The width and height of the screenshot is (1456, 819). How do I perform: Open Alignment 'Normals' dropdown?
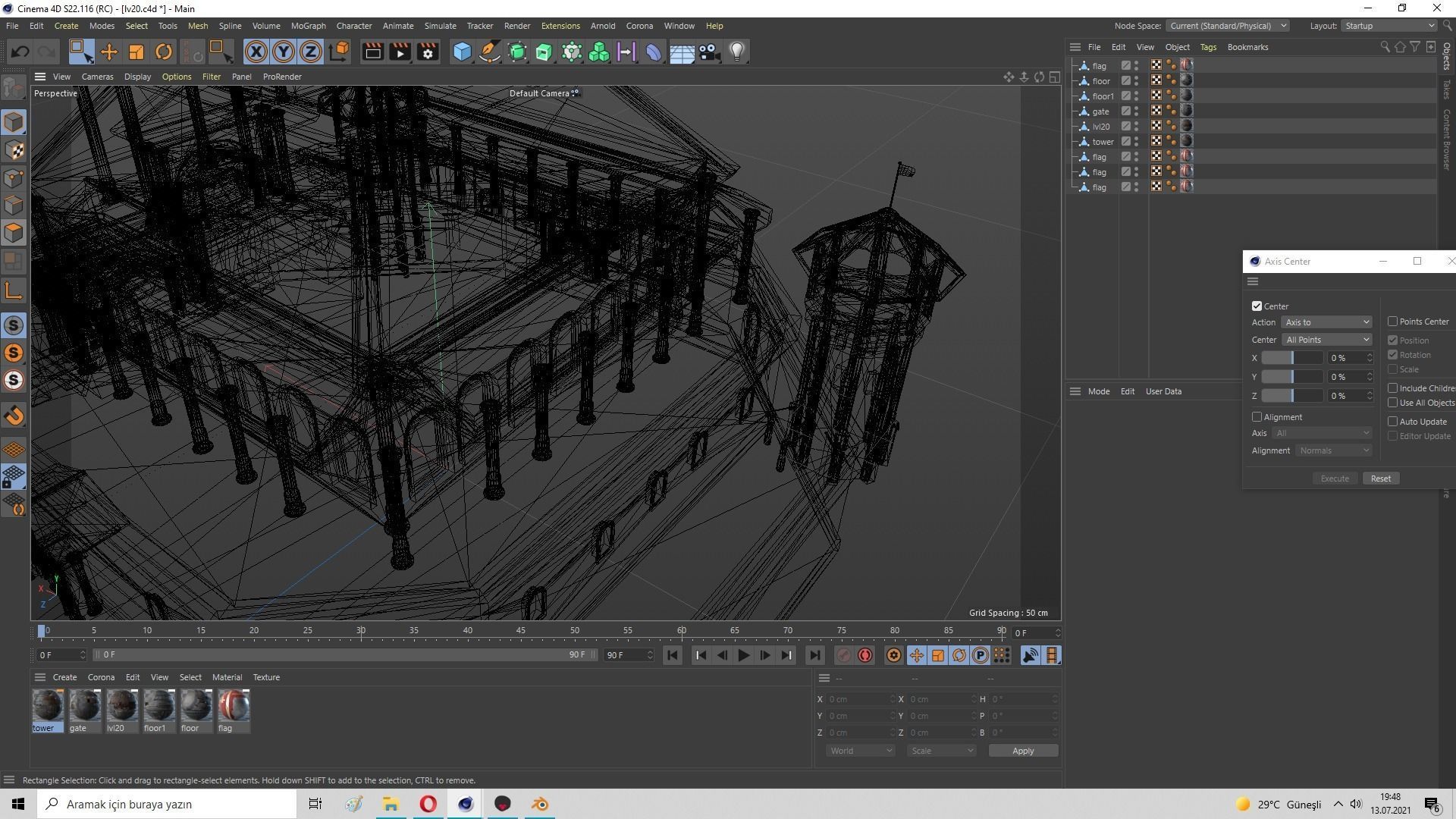pyautogui.click(x=1334, y=450)
